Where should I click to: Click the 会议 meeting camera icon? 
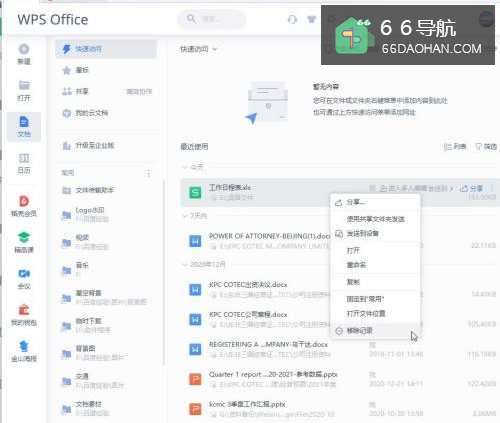(x=24, y=274)
